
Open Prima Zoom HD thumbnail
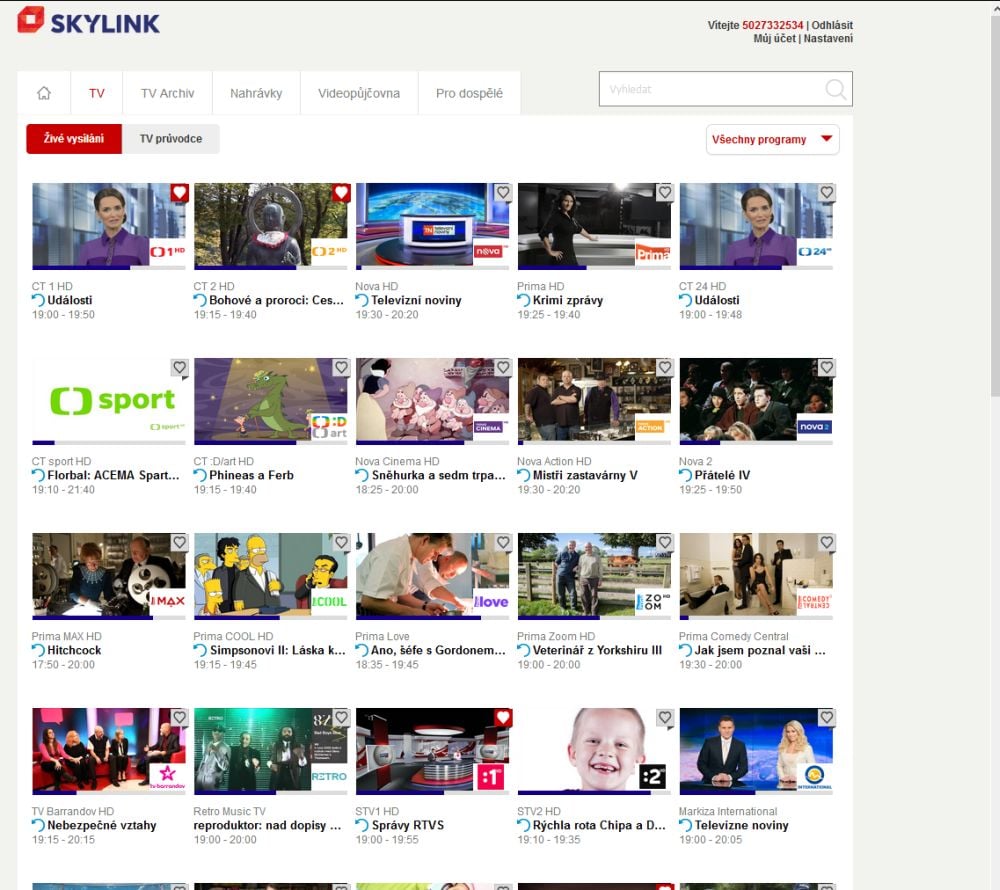(595, 574)
